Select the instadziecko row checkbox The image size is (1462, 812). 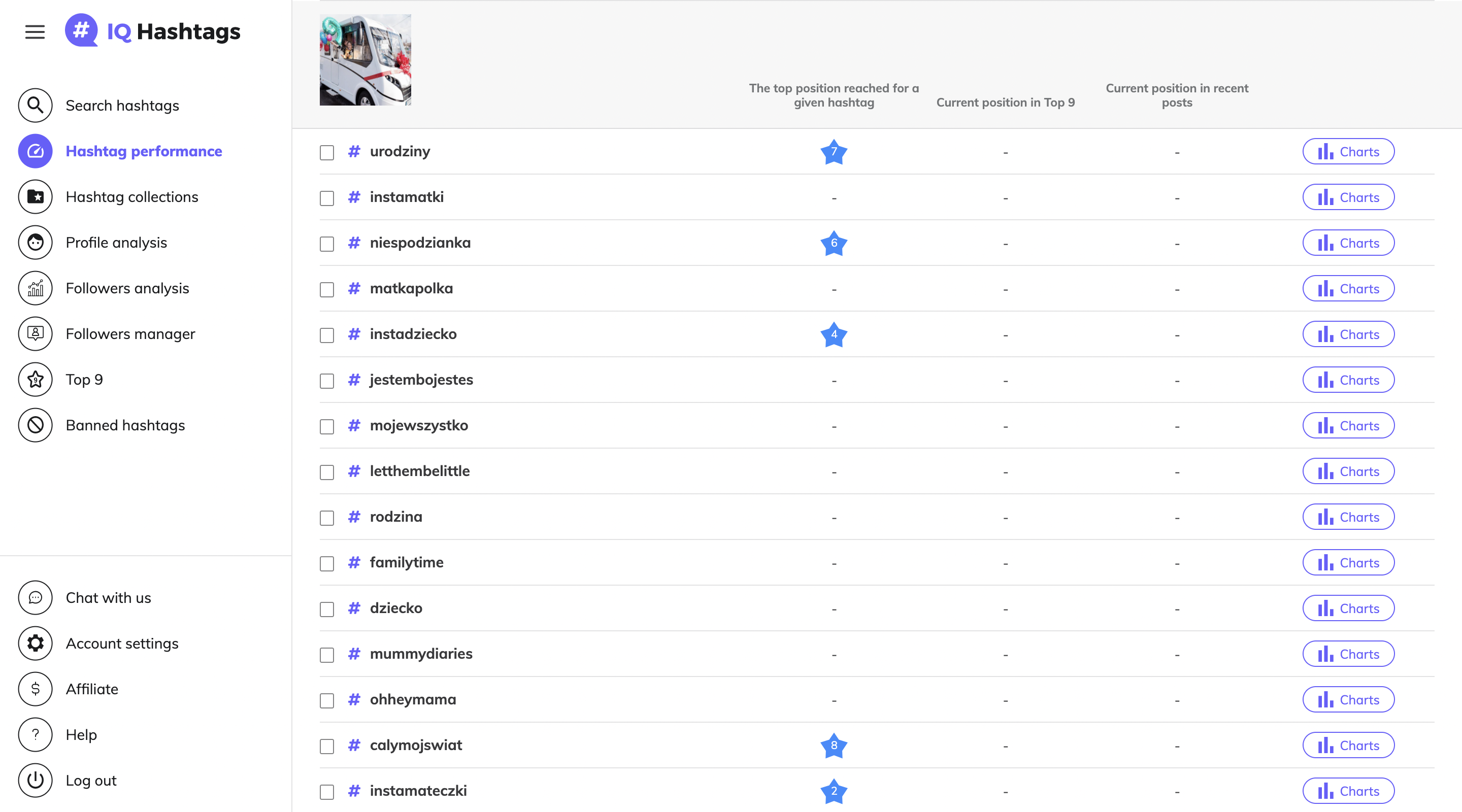(x=327, y=335)
